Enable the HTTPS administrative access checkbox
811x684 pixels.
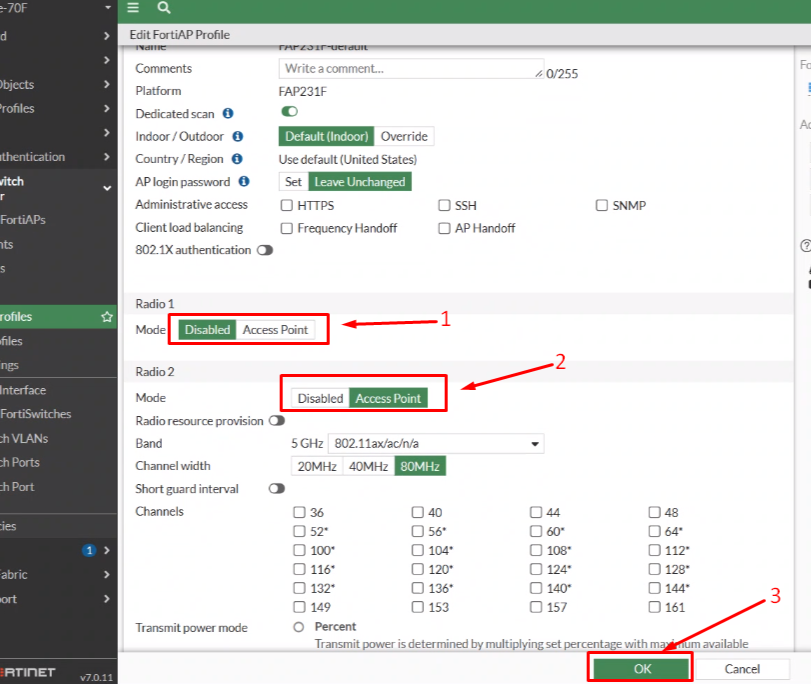pos(287,205)
